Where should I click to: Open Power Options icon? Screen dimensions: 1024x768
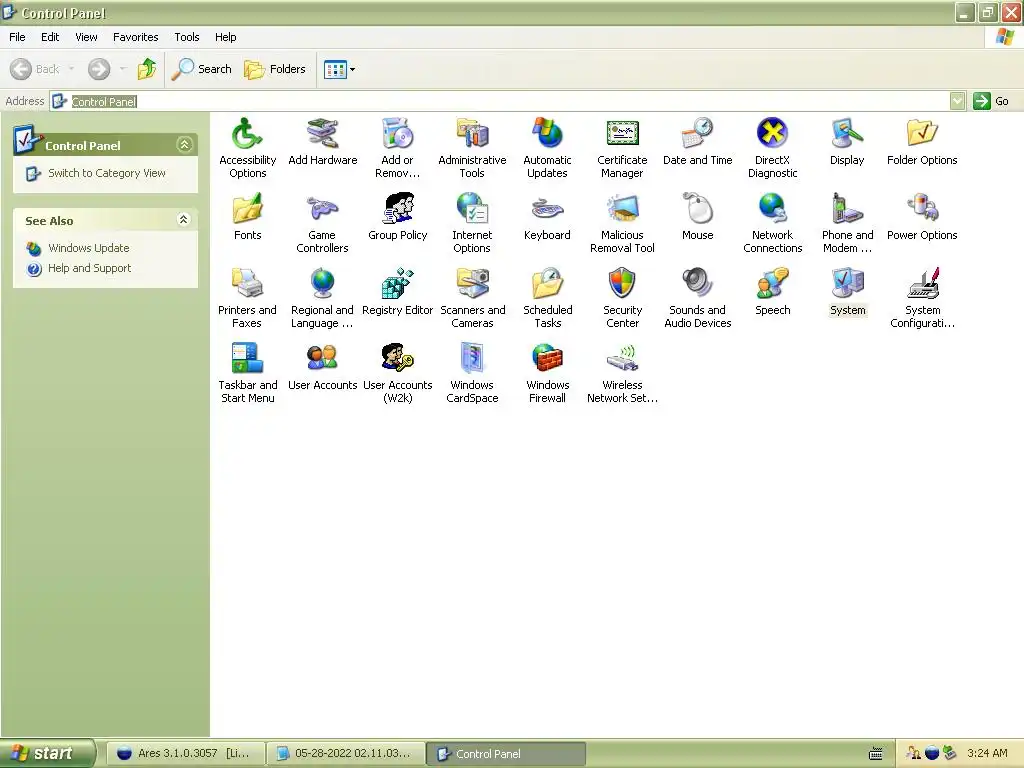point(922,217)
